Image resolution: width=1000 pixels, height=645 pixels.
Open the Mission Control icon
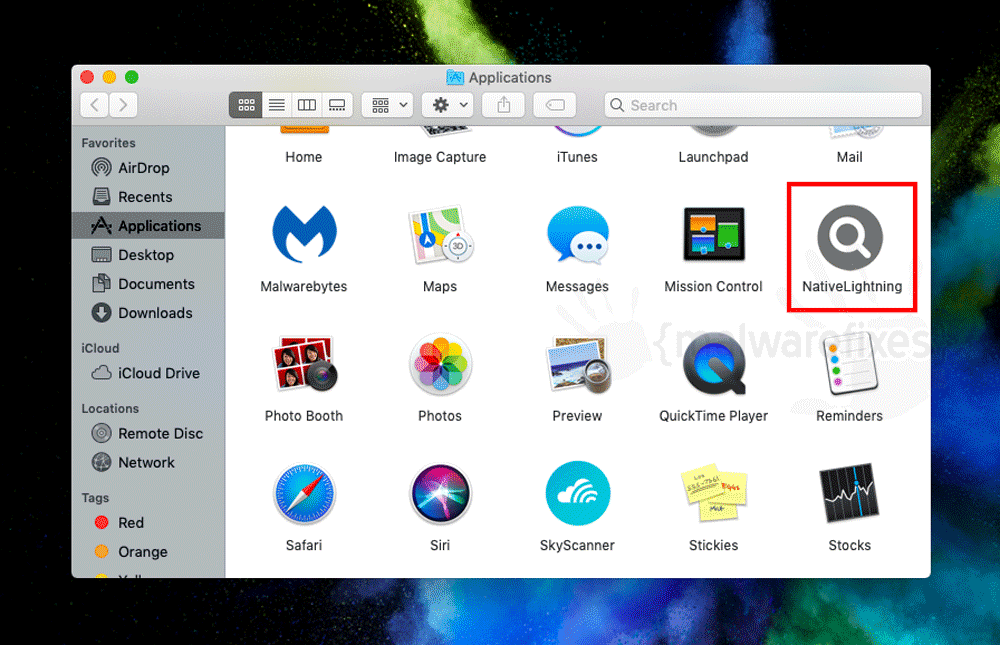[714, 234]
